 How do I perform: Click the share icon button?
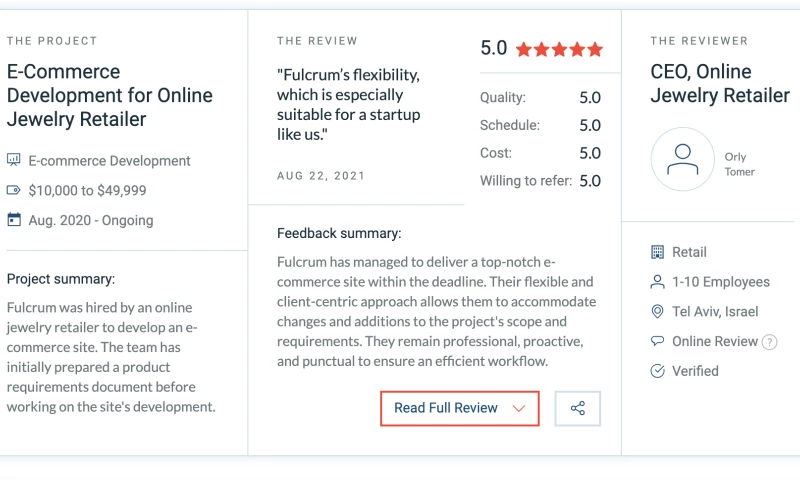pos(577,409)
